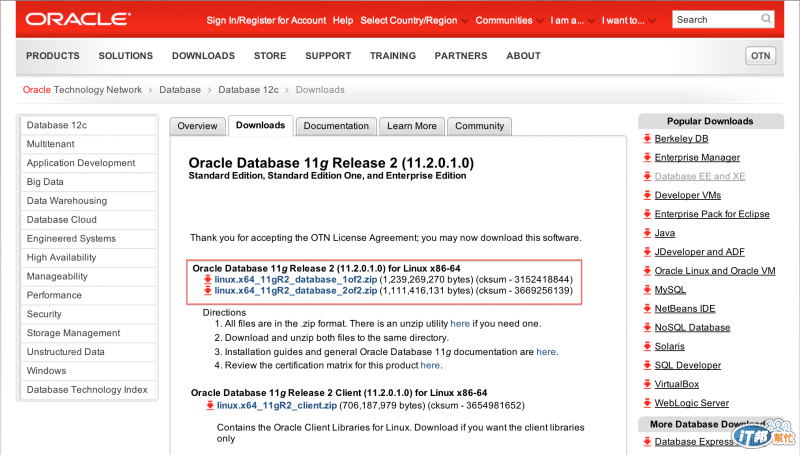This screenshot has width=800, height=455.
Task: Click download arrow icon beside JDeveloper and ADF
Action: (x=647, y=251)
